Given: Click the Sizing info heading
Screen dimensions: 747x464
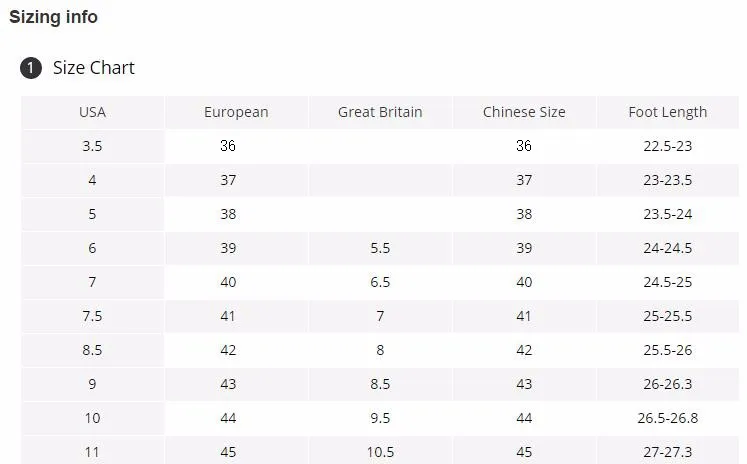Looking at the screenshot, I should [x=54, y=17].
